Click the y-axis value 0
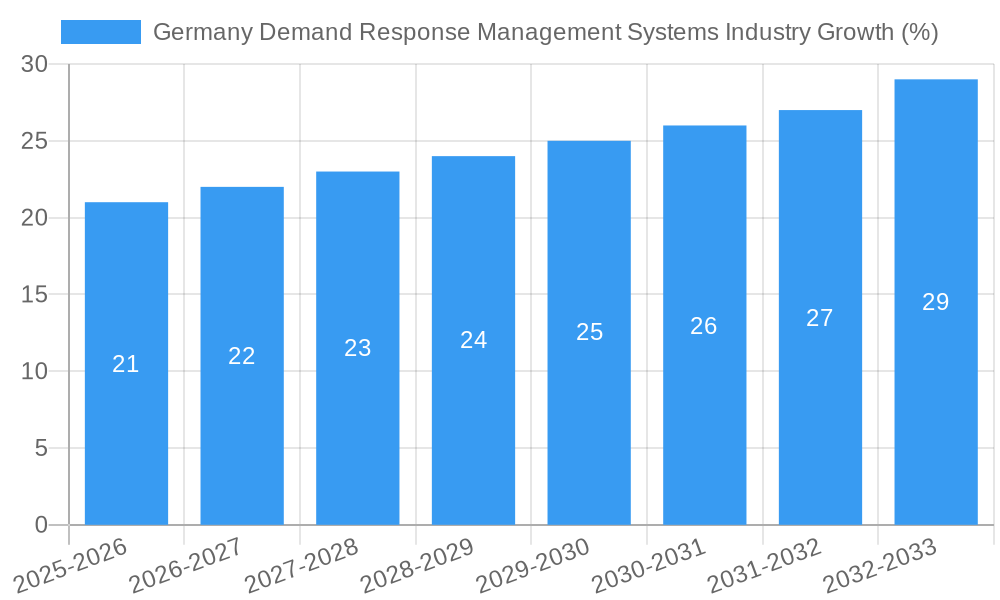This screenshot has height=600, width=1000. pos(41,525)
